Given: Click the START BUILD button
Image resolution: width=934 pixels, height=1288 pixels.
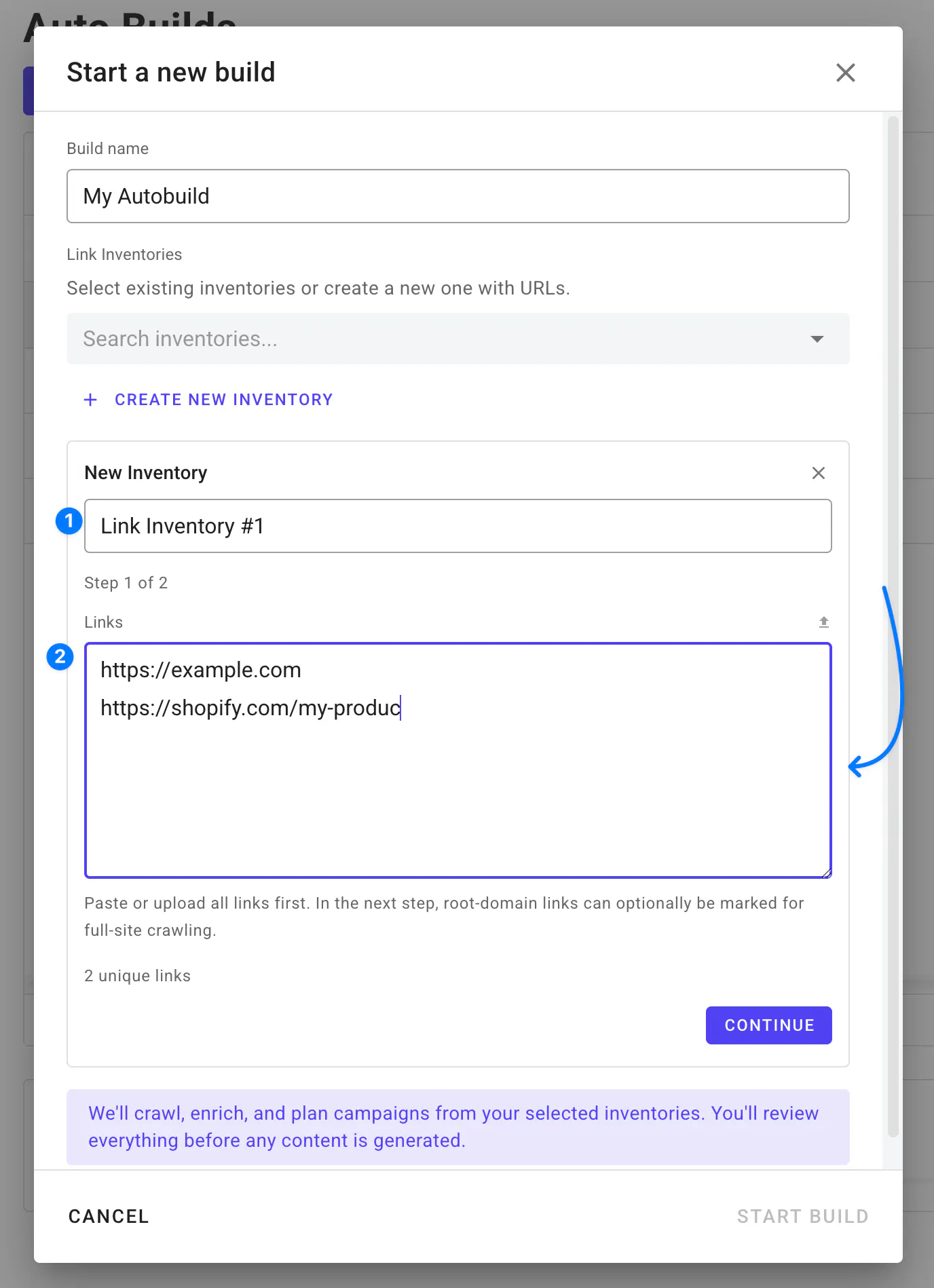Looking at the screenshot, I should [x=803, y=1216].
